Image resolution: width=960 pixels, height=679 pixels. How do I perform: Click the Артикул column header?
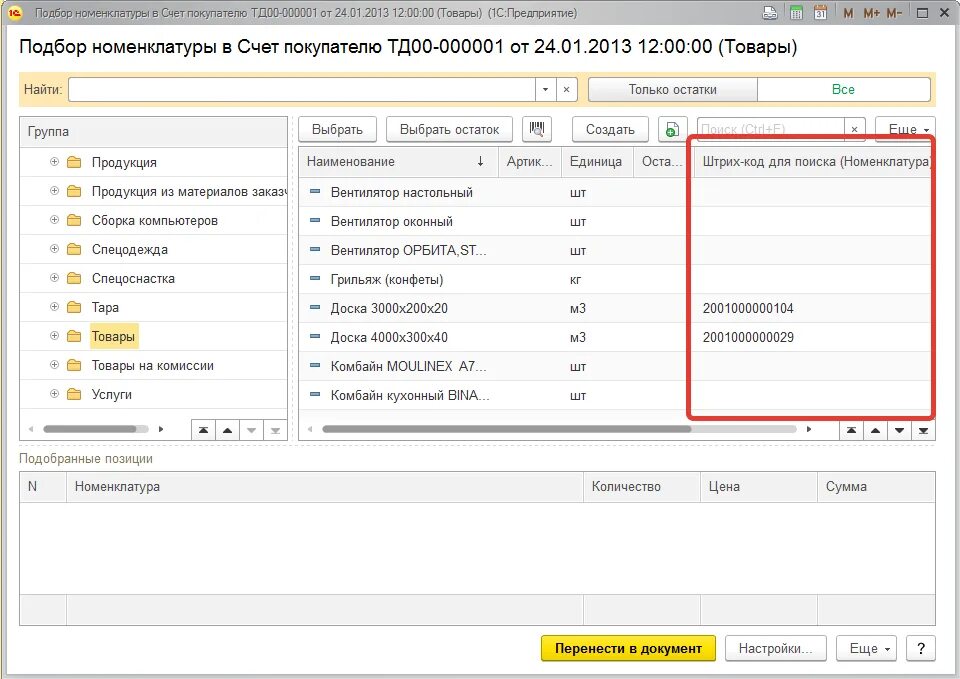[x=530, y=162]
